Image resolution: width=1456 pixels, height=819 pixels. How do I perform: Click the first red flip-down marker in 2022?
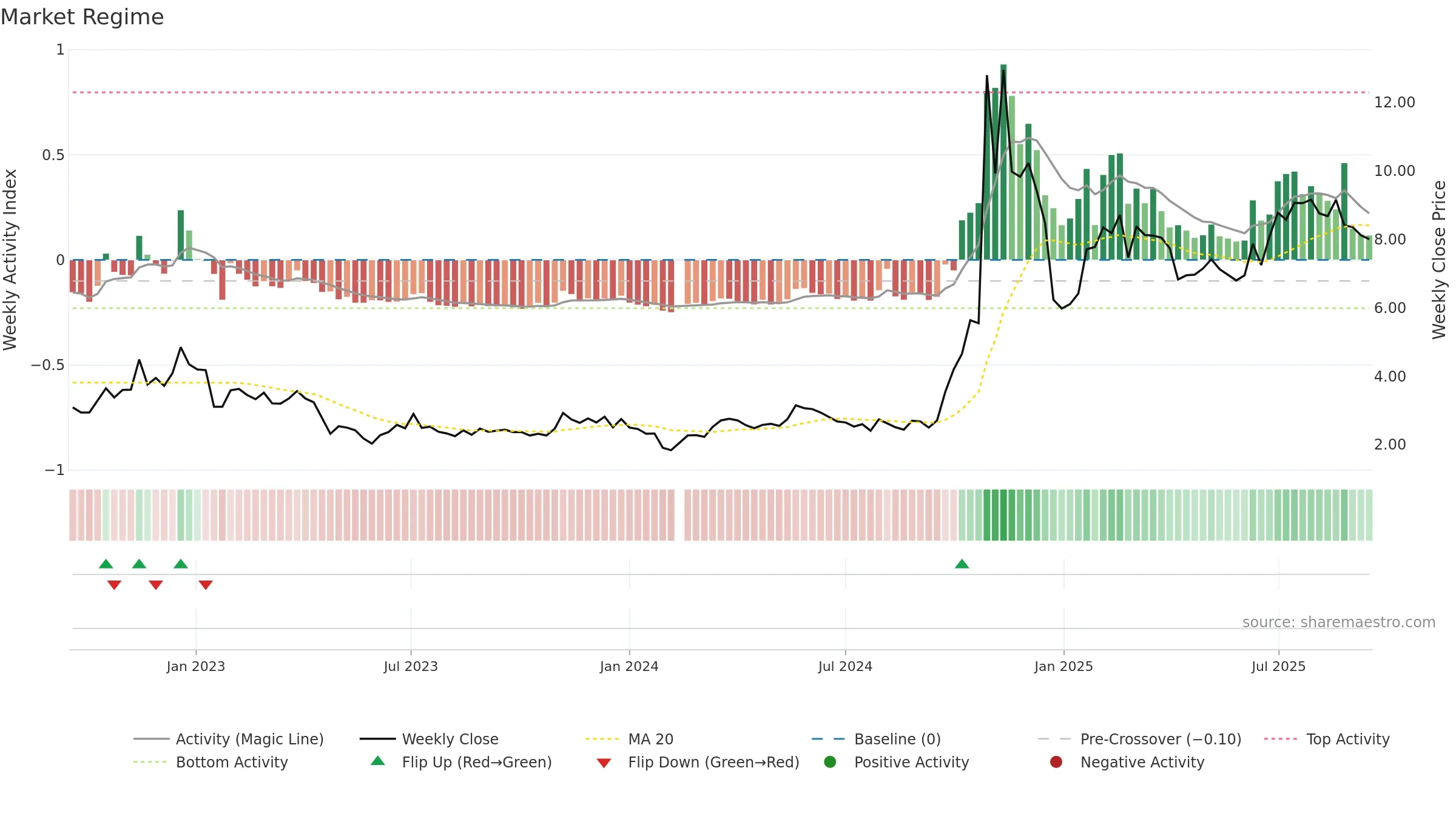point(114,585)
